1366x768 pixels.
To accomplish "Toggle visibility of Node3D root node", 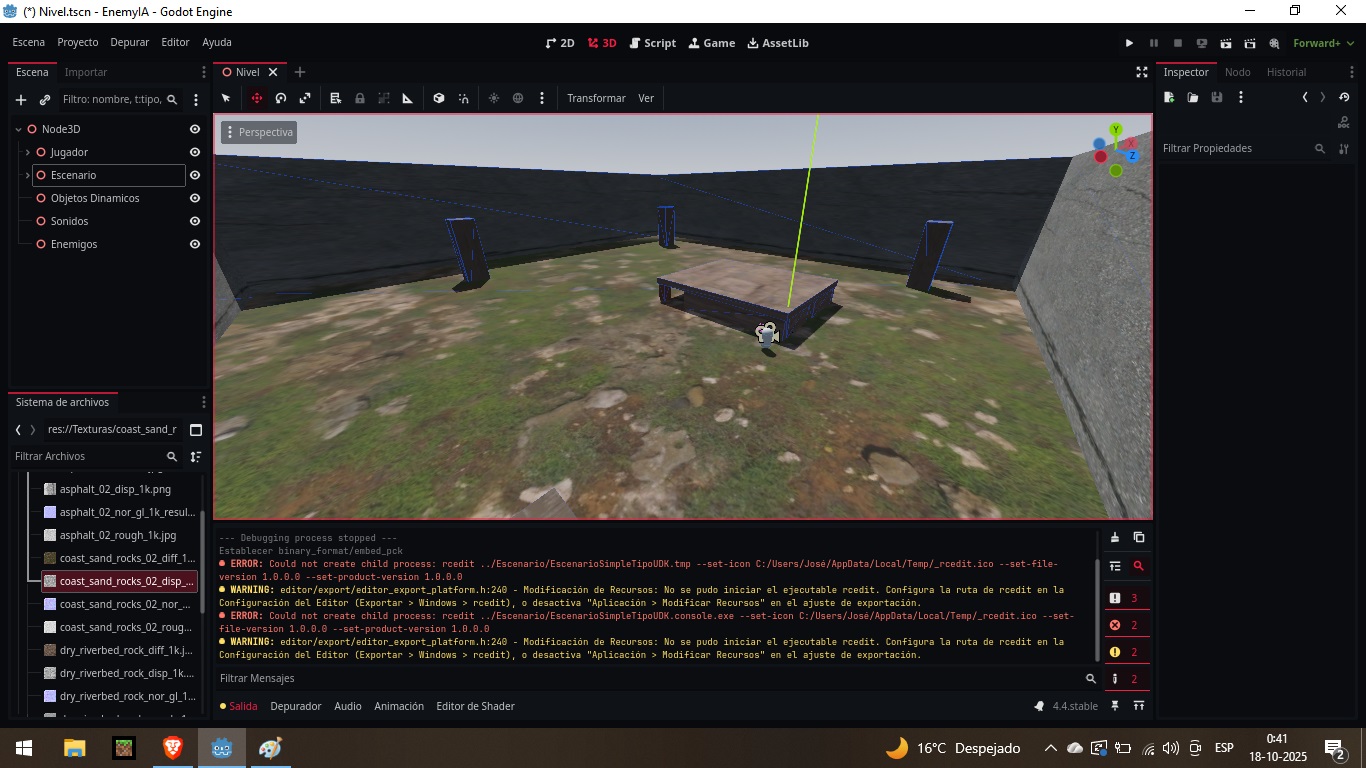I will [195, 129].
